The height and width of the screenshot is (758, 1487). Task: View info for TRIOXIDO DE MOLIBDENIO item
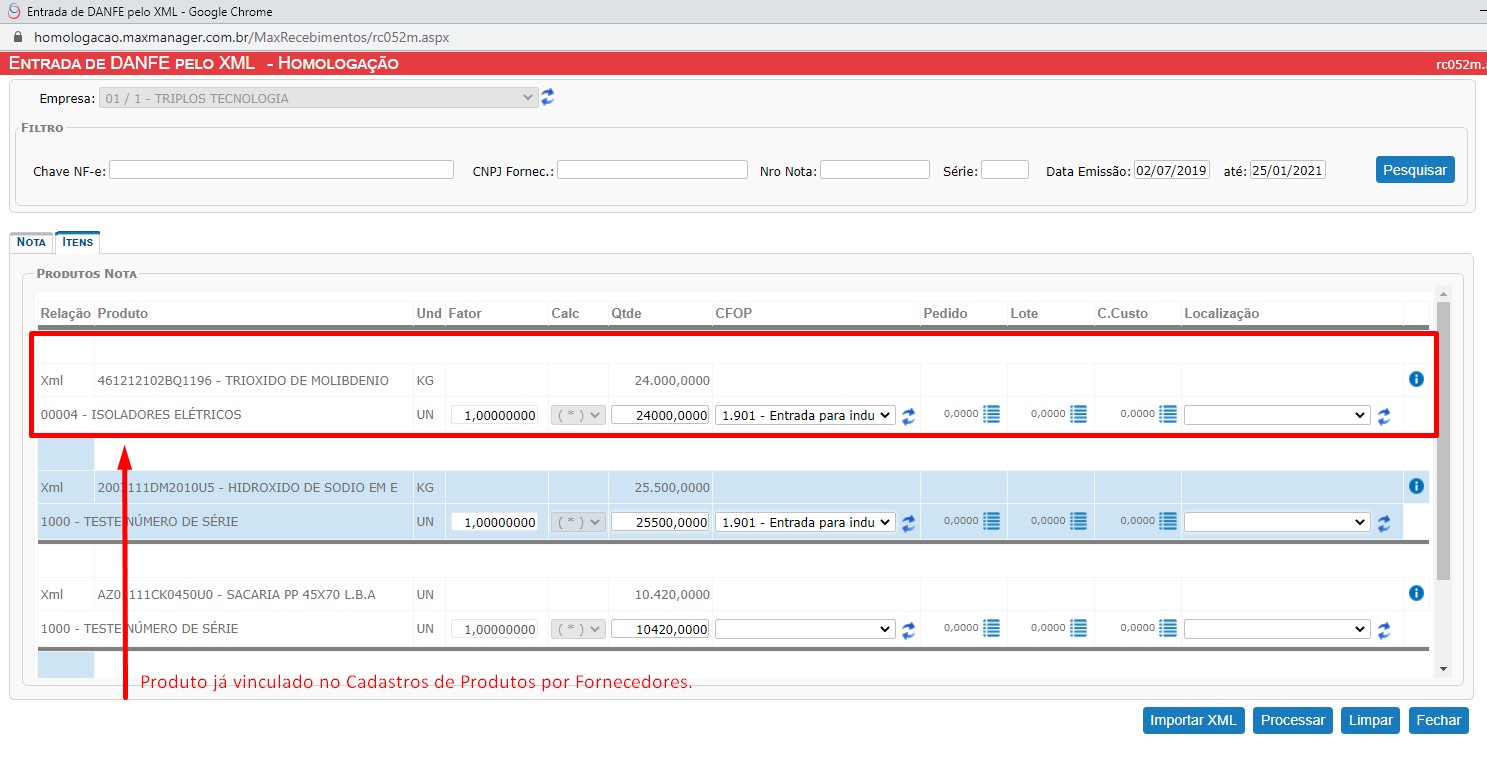pos(1416,379)
